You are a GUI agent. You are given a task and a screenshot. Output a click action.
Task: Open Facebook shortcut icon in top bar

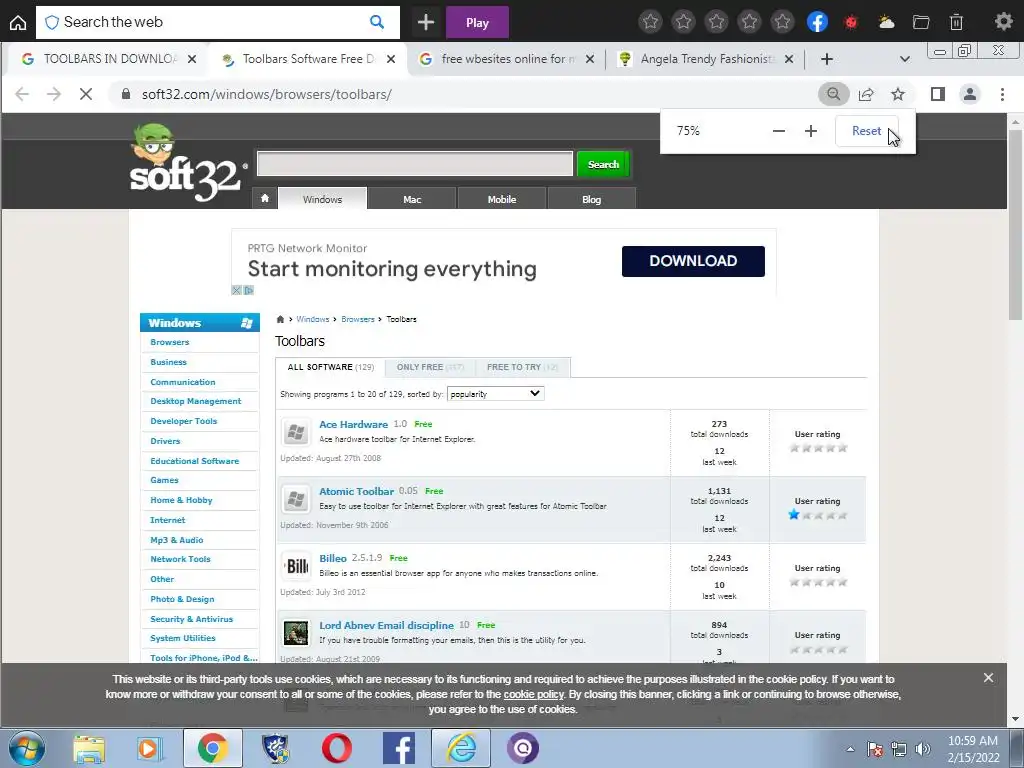point(817,22)
